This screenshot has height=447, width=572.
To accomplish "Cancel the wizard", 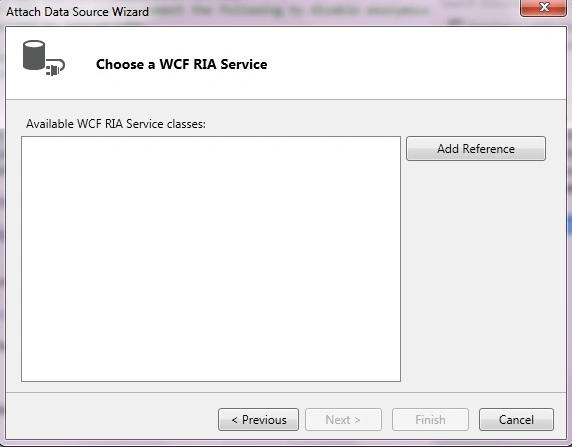I will tap(516, 420).
